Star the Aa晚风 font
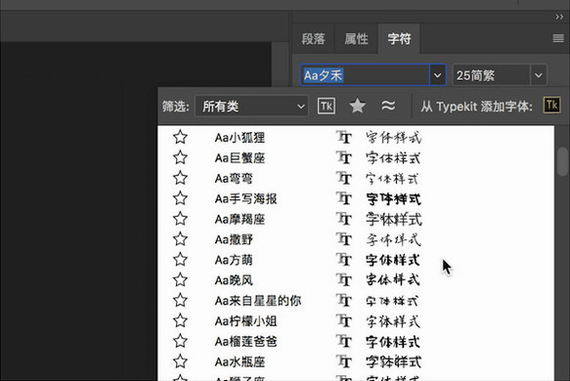 pyautogui.click(x=180, y=280)
